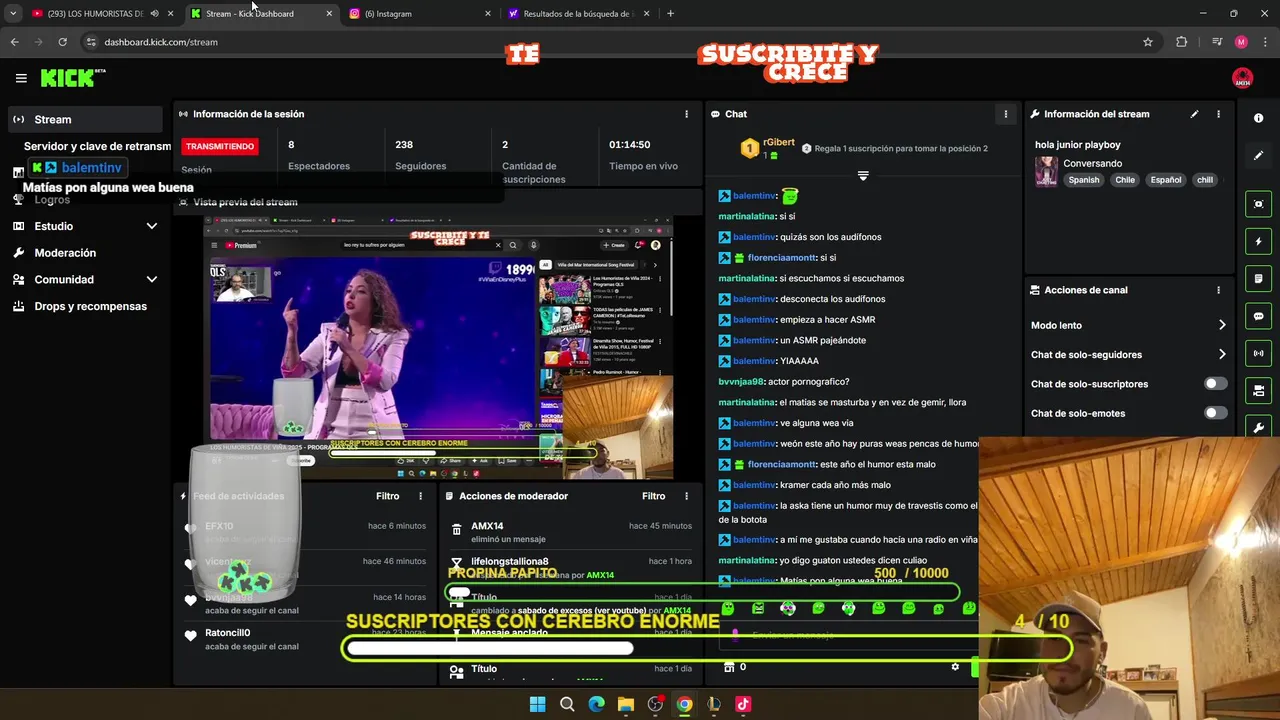This screenshot has width=1280, height=720.
Task: Open Chrome extensions puzzle icon
Action: pos(1181,42)
